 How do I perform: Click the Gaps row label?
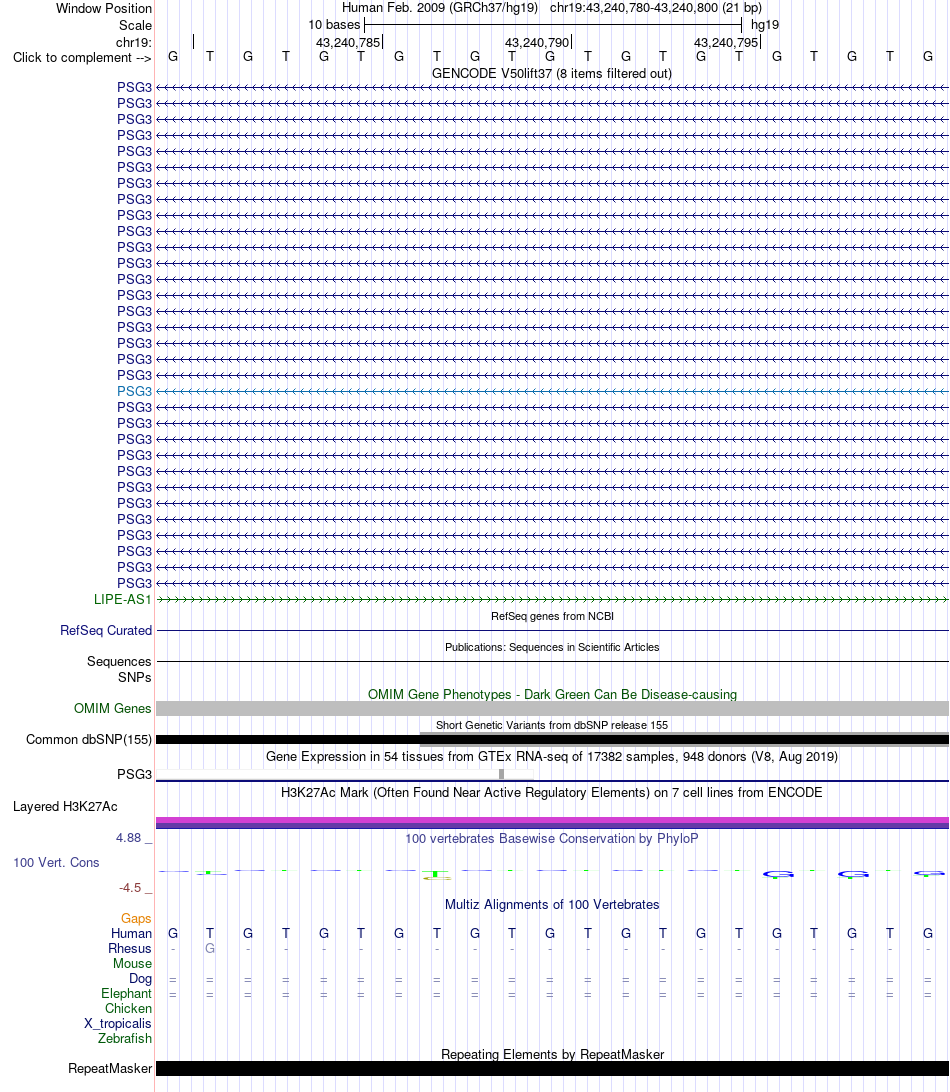click(136, 919)
